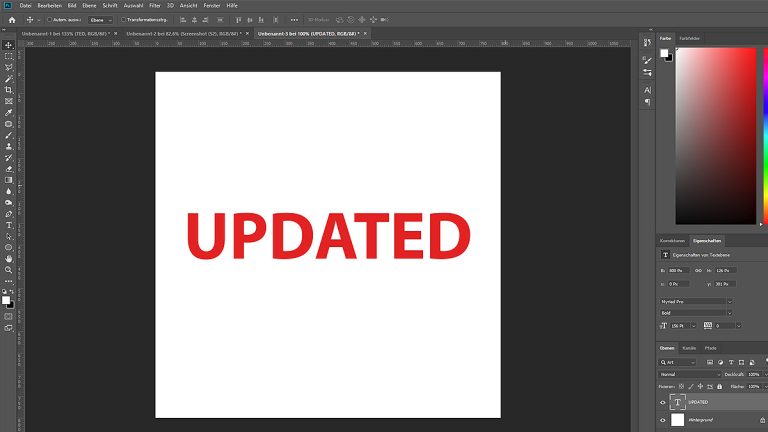Click the align left edges icon
Image resolution: width=768 pixels, height=432 pixels.
point(183,20)
